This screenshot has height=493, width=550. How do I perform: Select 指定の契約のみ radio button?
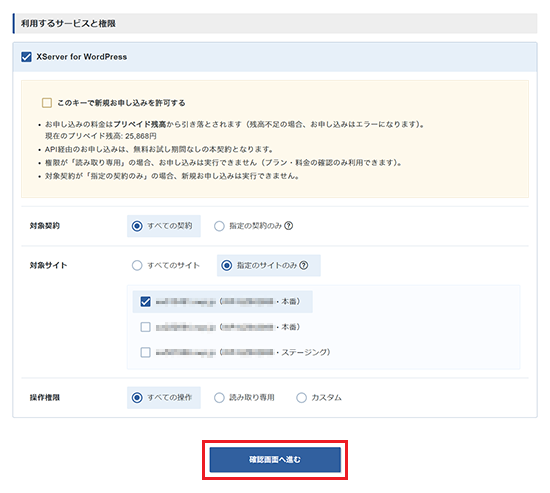click(219, 226)
